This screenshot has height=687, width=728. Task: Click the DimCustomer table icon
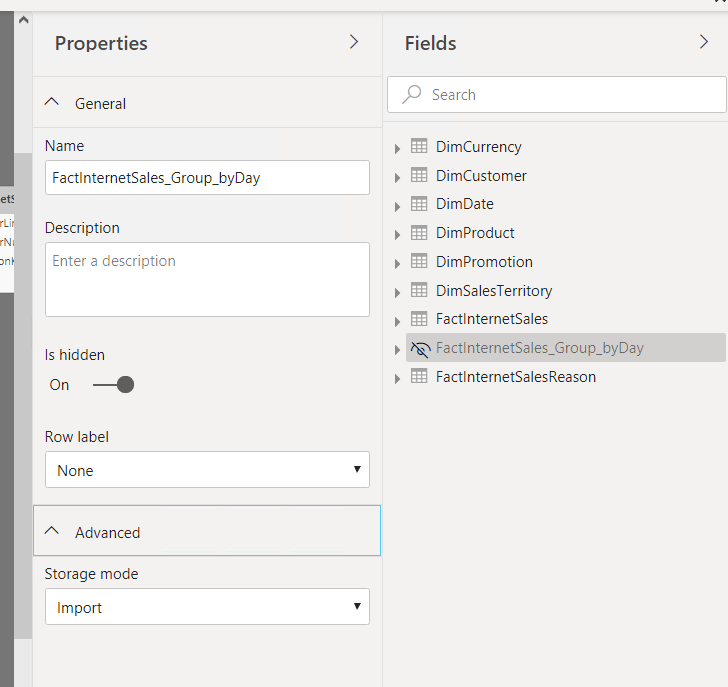(419, 176)
